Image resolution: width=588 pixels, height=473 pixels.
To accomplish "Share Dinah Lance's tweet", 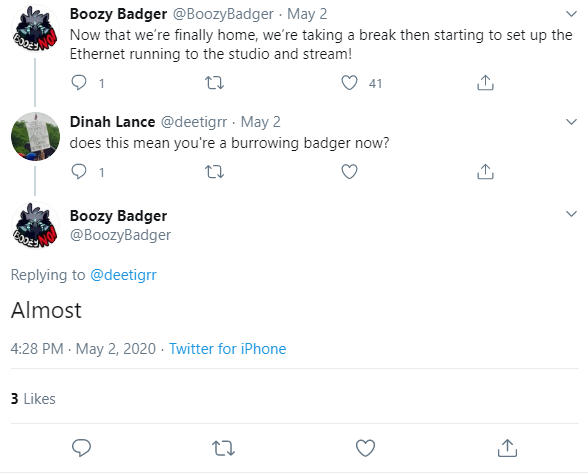I will [485, 172].
